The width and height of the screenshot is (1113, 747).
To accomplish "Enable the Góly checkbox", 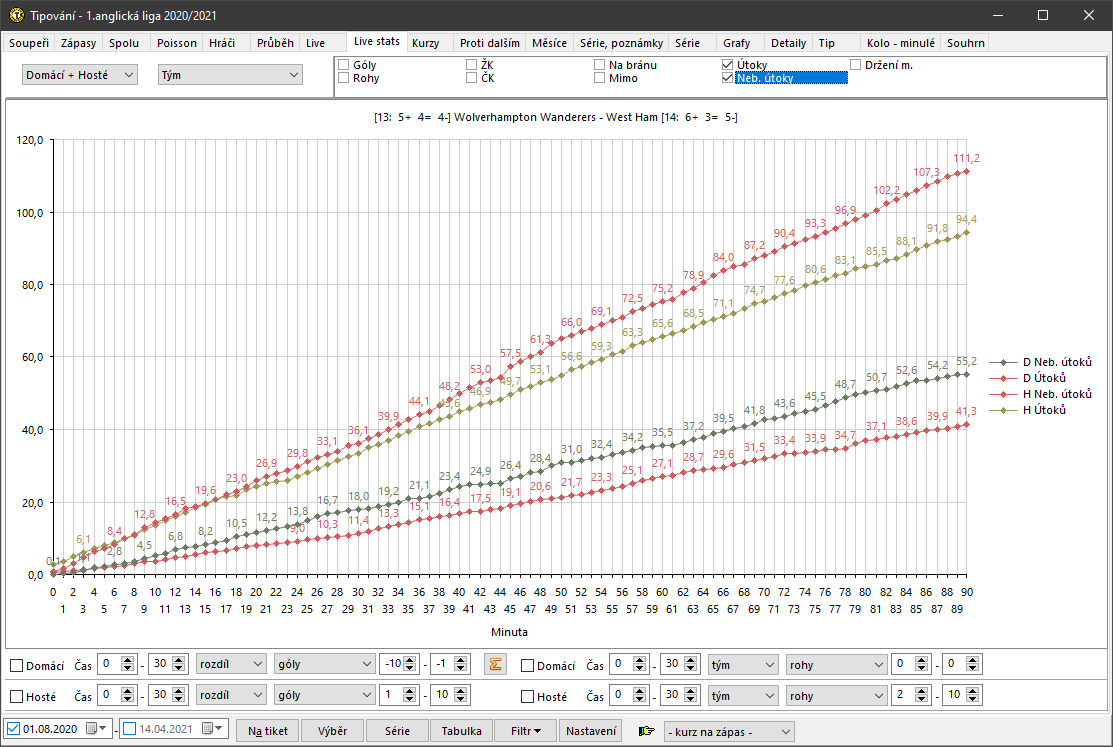I will click(344, 65).
